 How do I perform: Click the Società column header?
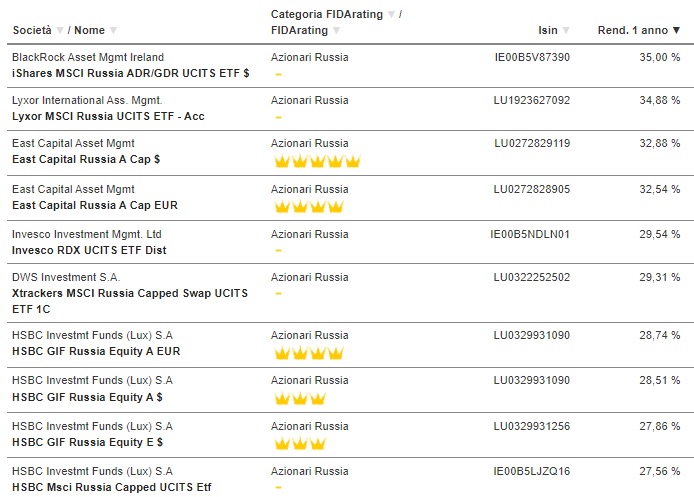coord(32,30)
